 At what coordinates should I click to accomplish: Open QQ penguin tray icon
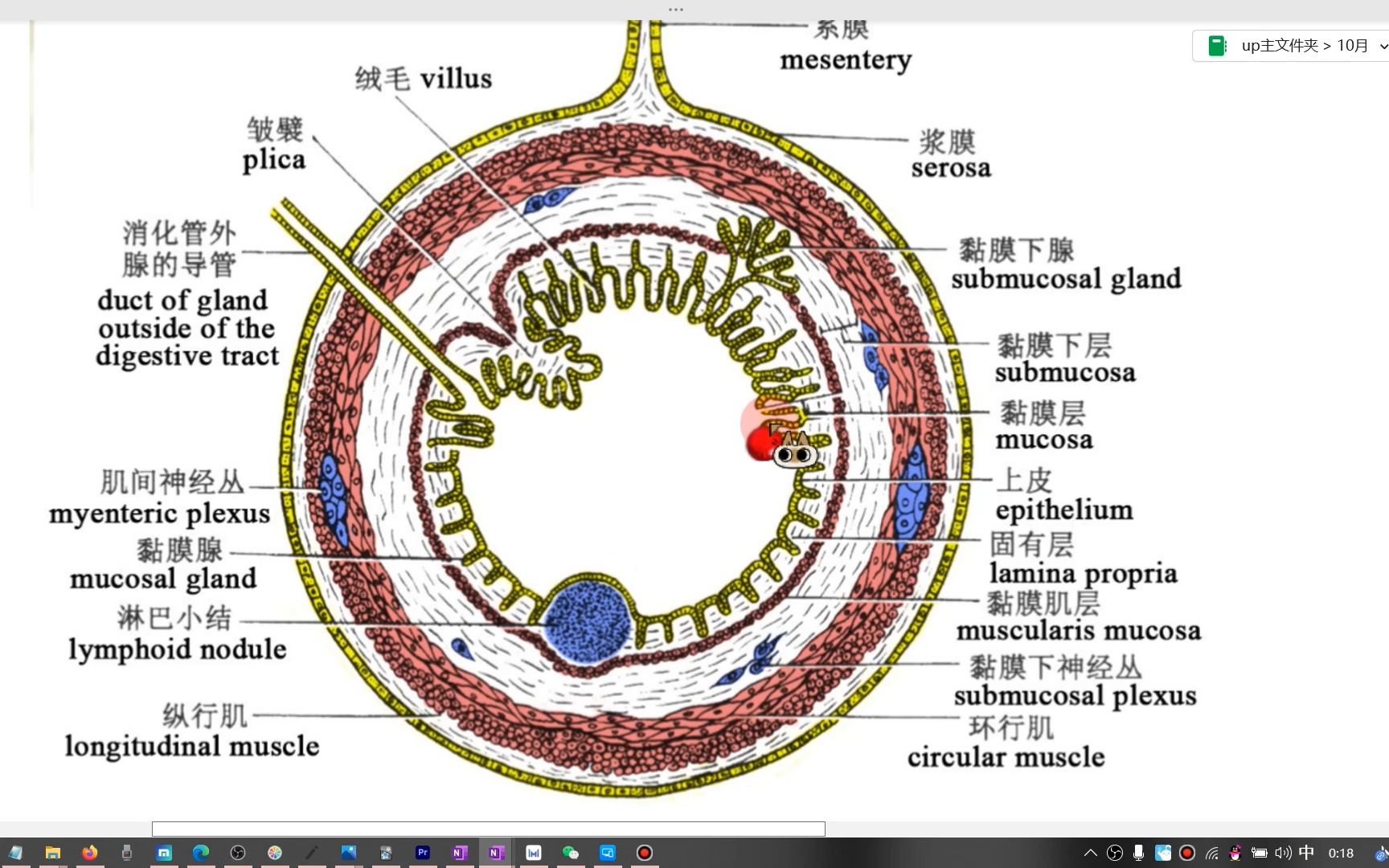1235,853
